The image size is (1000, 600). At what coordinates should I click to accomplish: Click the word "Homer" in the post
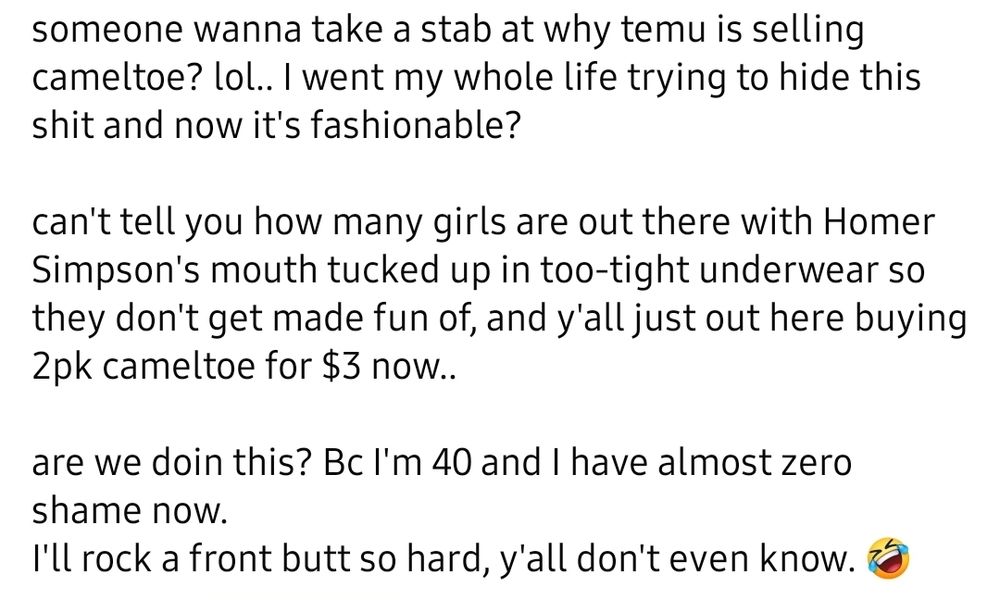pyautogui.click(x=879, y=223)
